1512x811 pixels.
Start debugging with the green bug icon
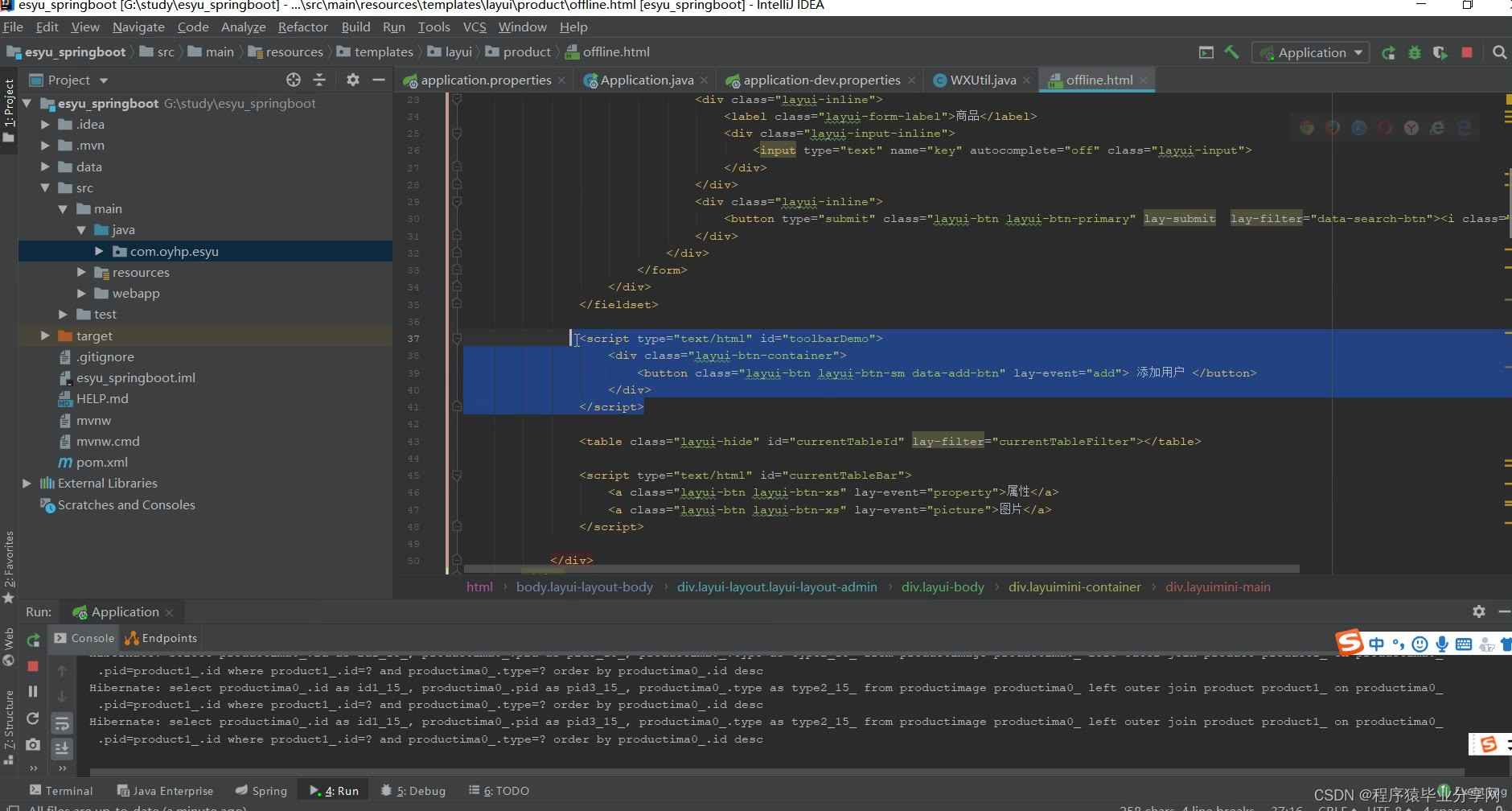(x=1415, y=52)
